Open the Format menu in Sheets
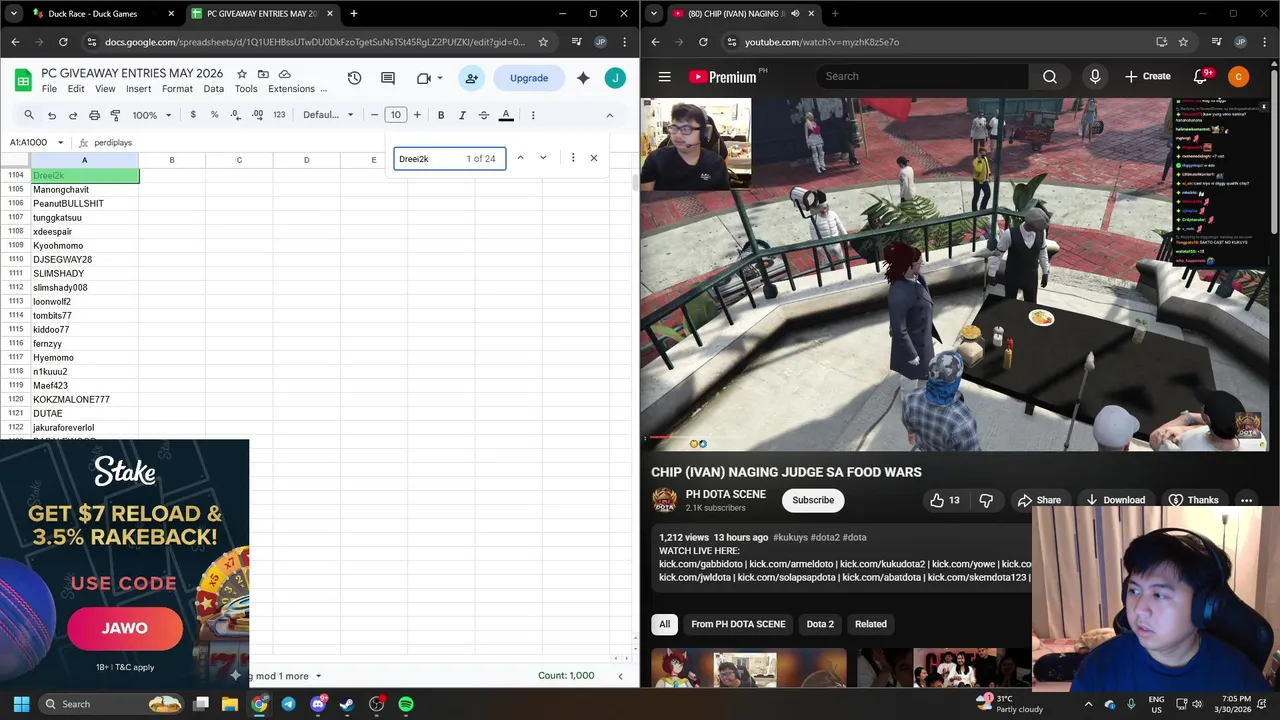The height and width of the screenshot is (720, 1280). 177,89
